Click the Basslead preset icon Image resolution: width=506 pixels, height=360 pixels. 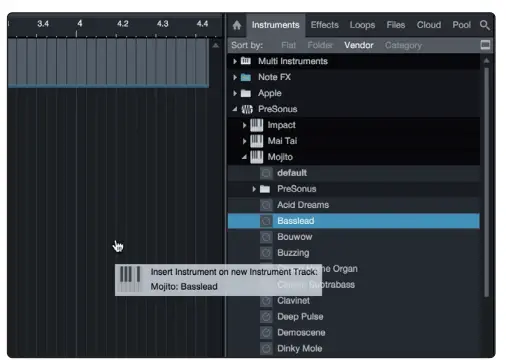[x=266, y=221]
